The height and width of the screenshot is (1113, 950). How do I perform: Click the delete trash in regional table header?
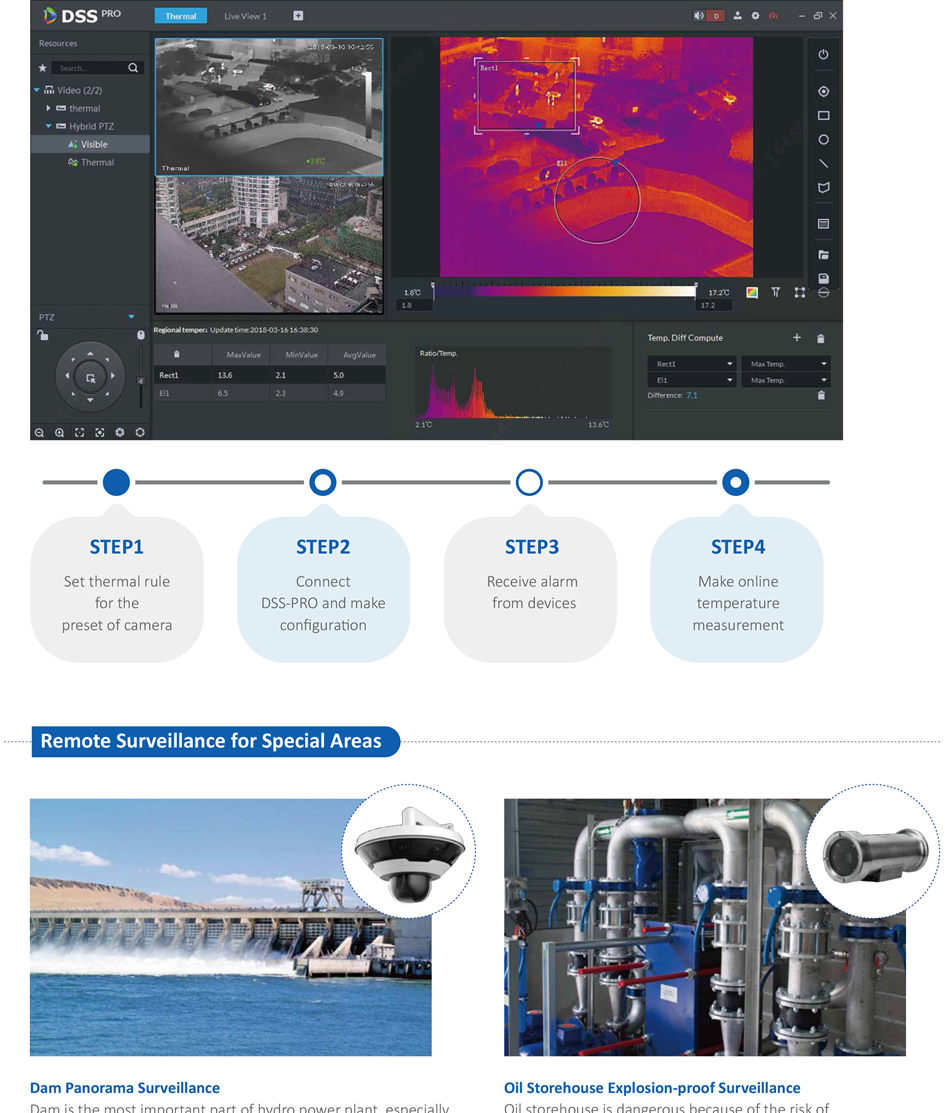coord(177,354)
